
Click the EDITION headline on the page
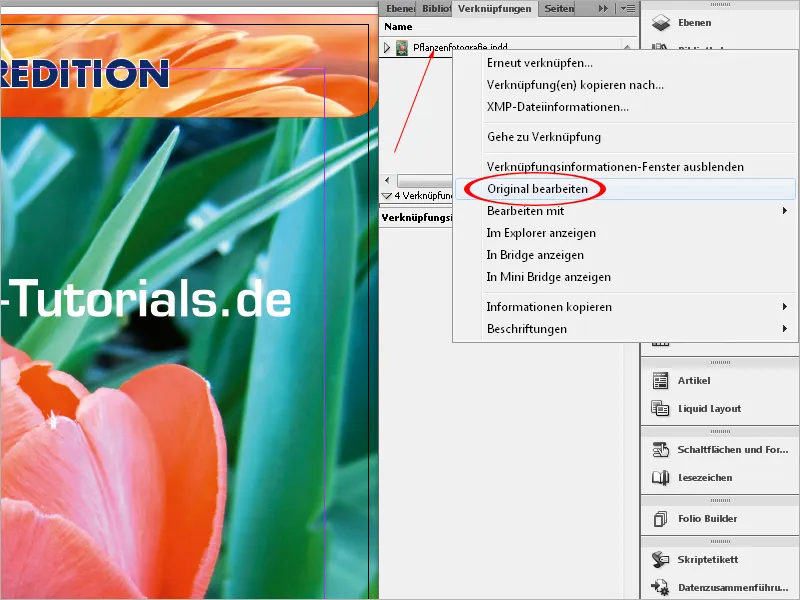point(85,73)
